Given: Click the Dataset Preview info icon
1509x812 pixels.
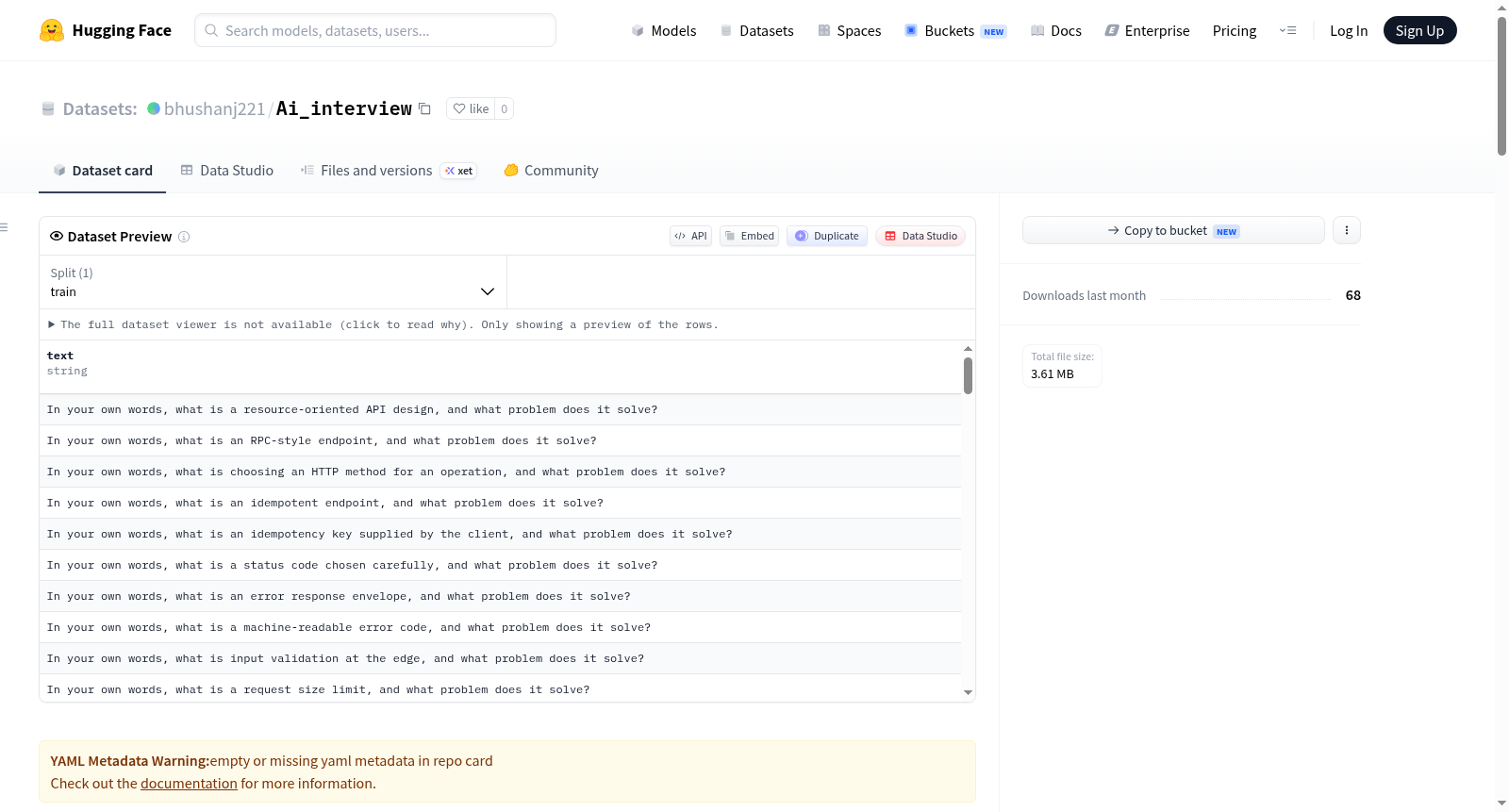Looking at the screenshot, I should pyautogui.click(x=184, y=237).
